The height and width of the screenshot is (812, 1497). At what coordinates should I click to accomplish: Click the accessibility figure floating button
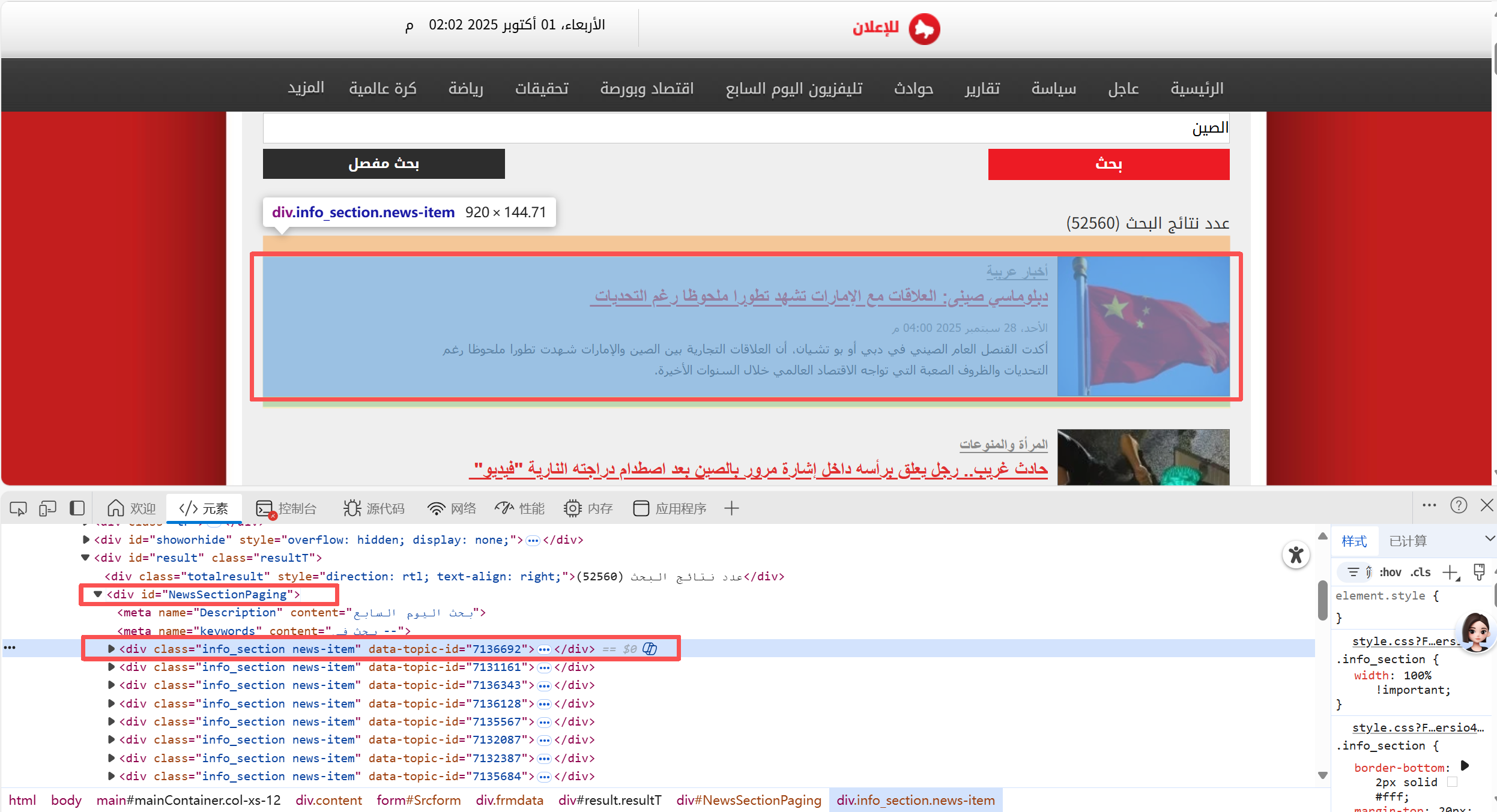1296,555
